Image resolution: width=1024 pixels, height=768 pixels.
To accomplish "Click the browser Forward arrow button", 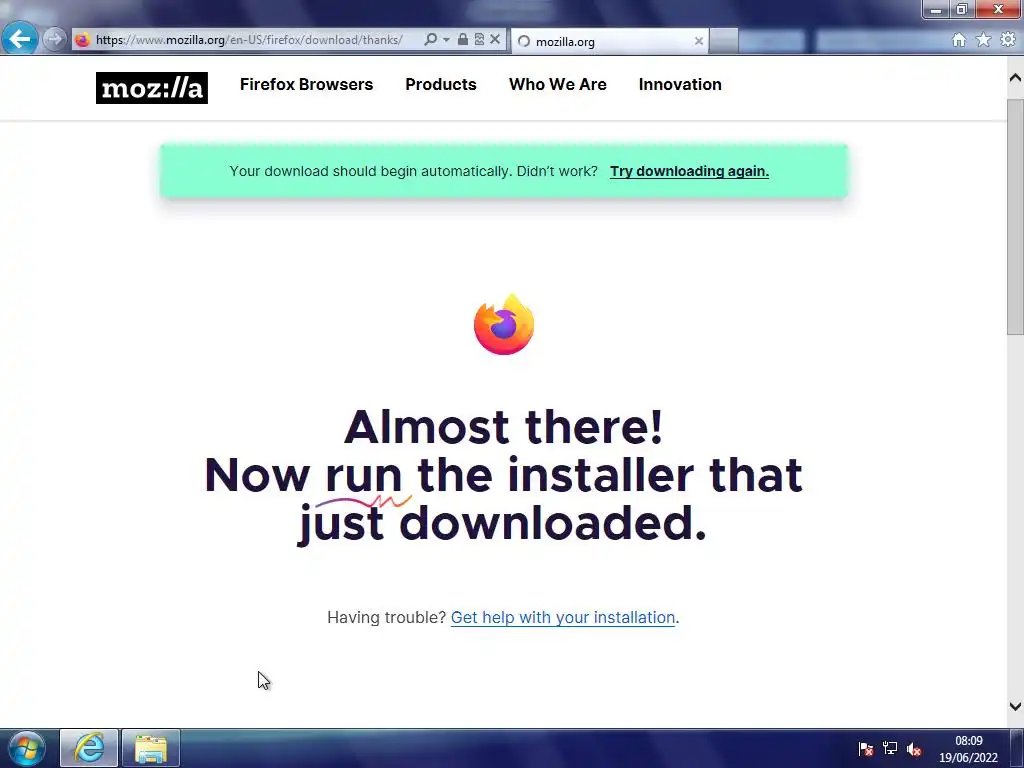I will click(55, 40).
